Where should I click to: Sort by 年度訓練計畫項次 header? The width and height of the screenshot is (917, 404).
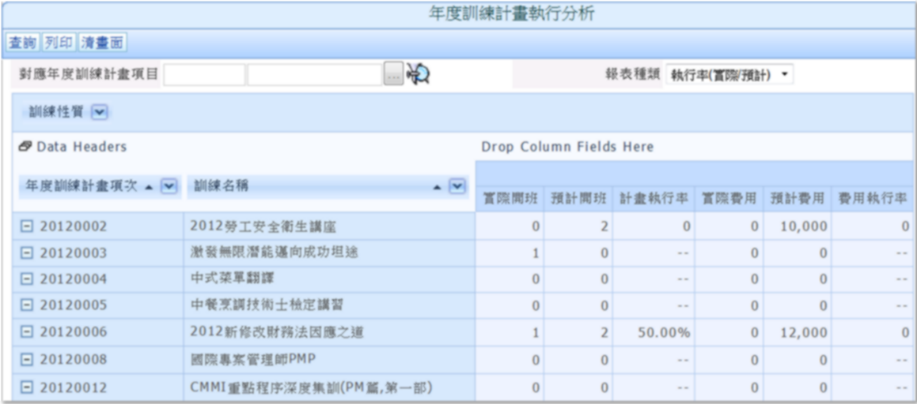pos(82,186)
